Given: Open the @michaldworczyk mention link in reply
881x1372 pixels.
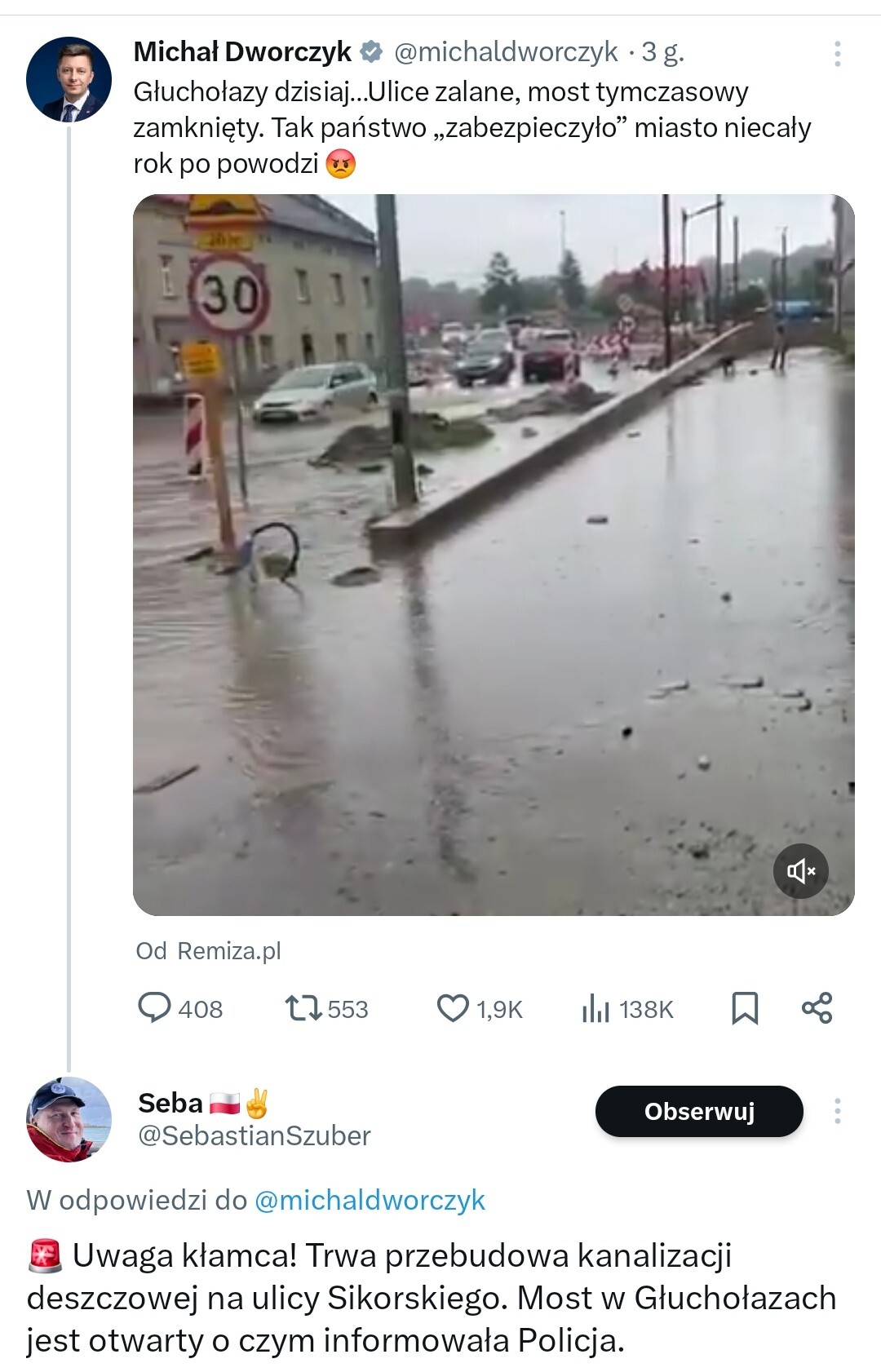Looking at the screenshot, I should point(370,1200).
